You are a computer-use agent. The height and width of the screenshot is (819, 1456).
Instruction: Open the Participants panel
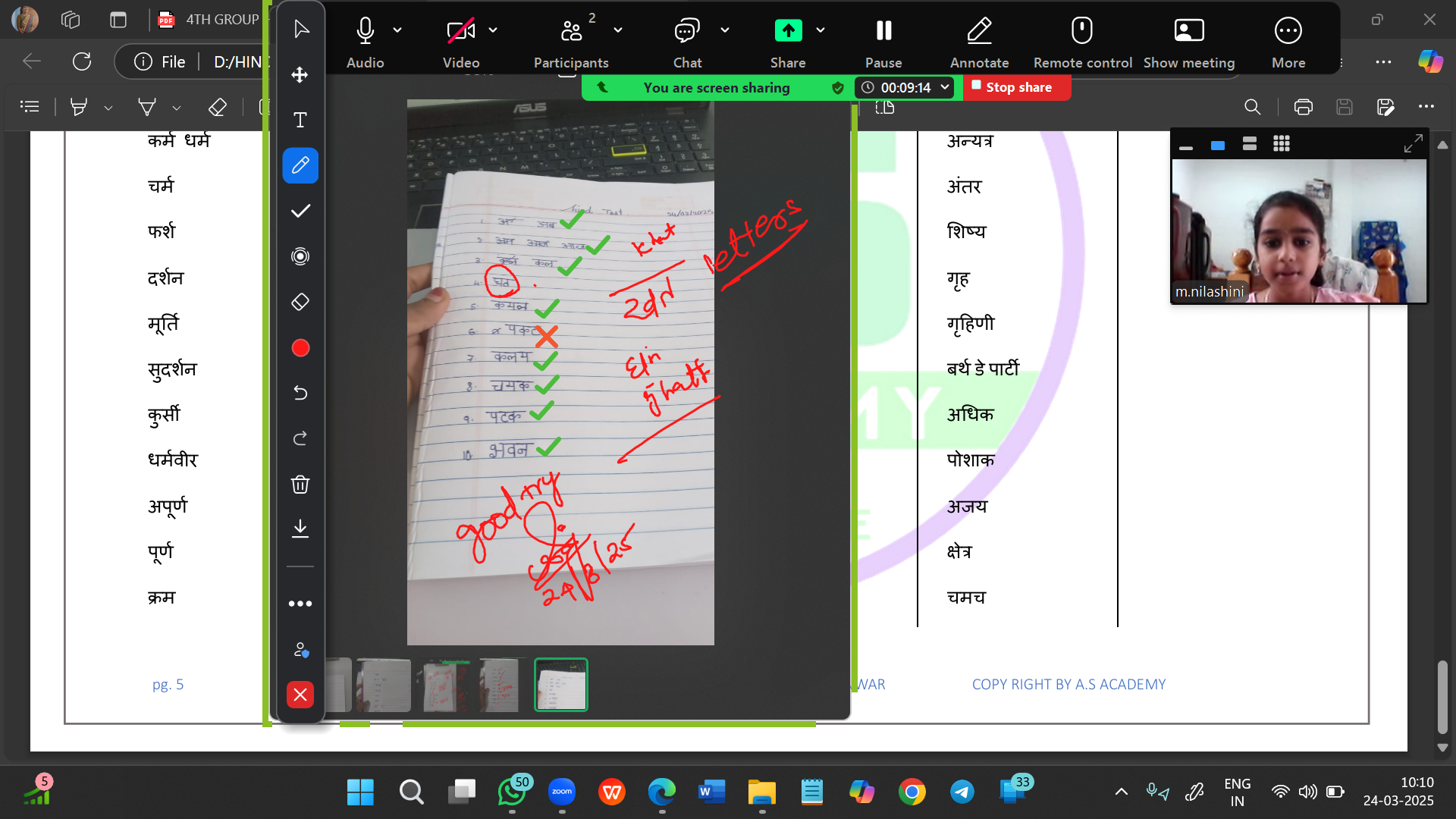[571, 42]
